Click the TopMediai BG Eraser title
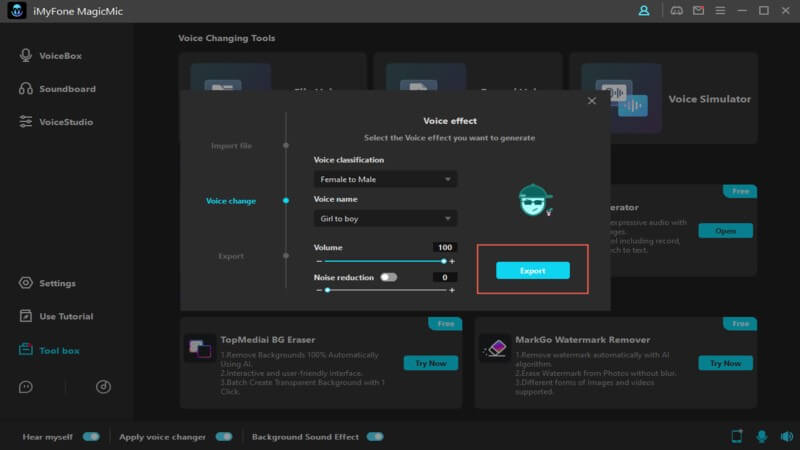 (268, 340)
